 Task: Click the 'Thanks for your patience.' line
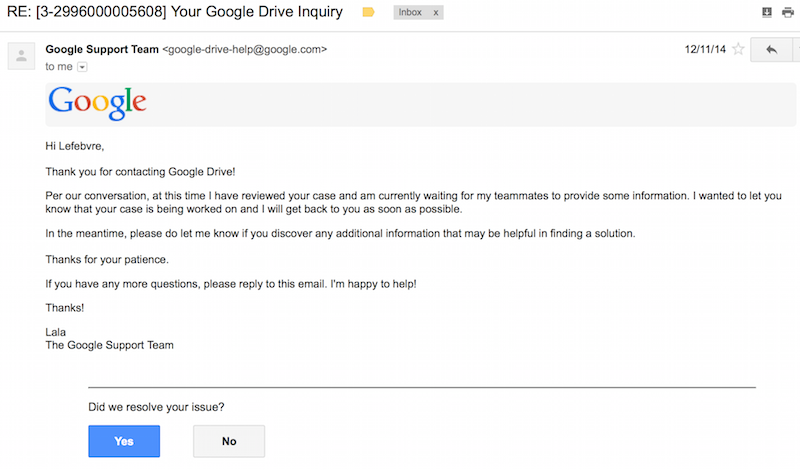107,260
